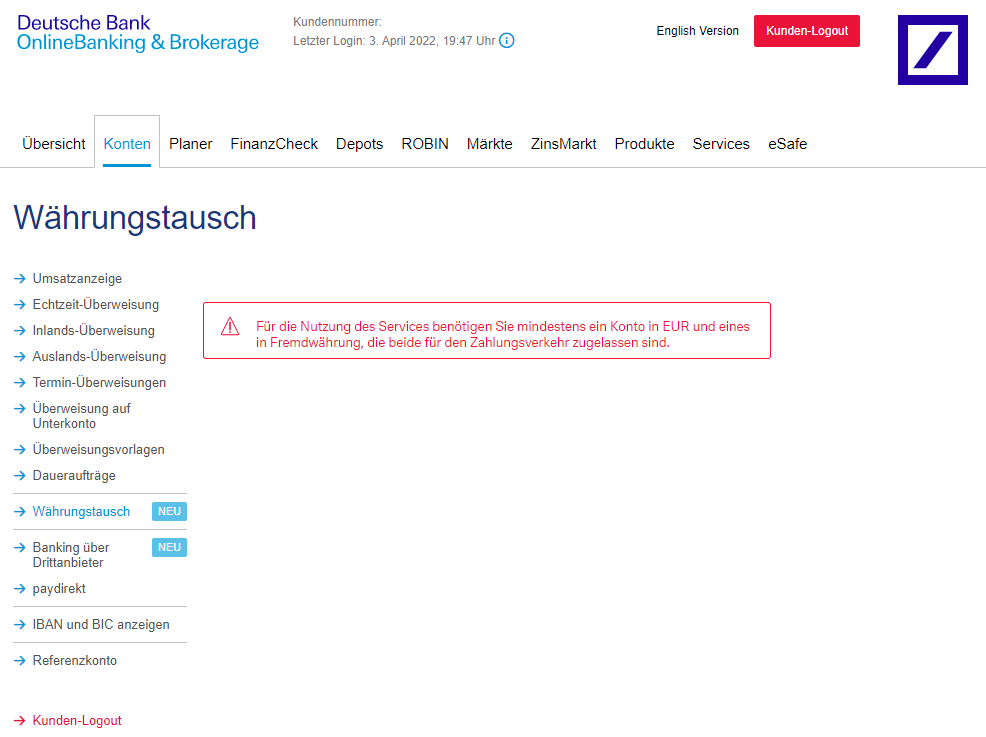Click the arrow icon before Umsatzanzeige
The width and height of the screenshot is (986, 737).
pyautogui.click(x=20, y=279)
